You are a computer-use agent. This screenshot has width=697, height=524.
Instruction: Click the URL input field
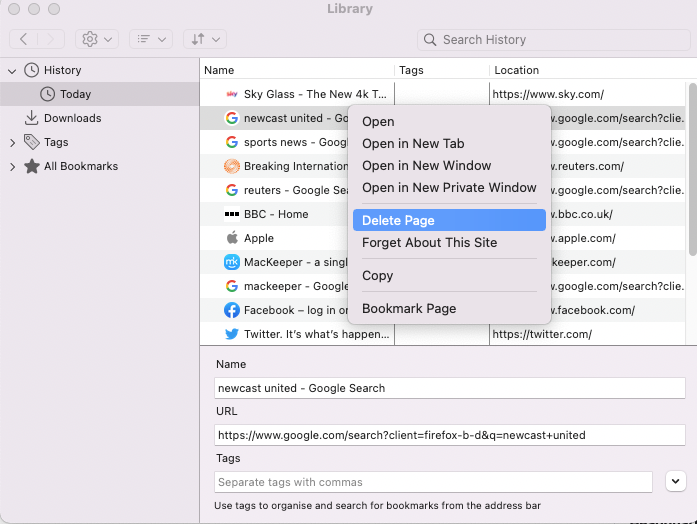coord(449,435)
